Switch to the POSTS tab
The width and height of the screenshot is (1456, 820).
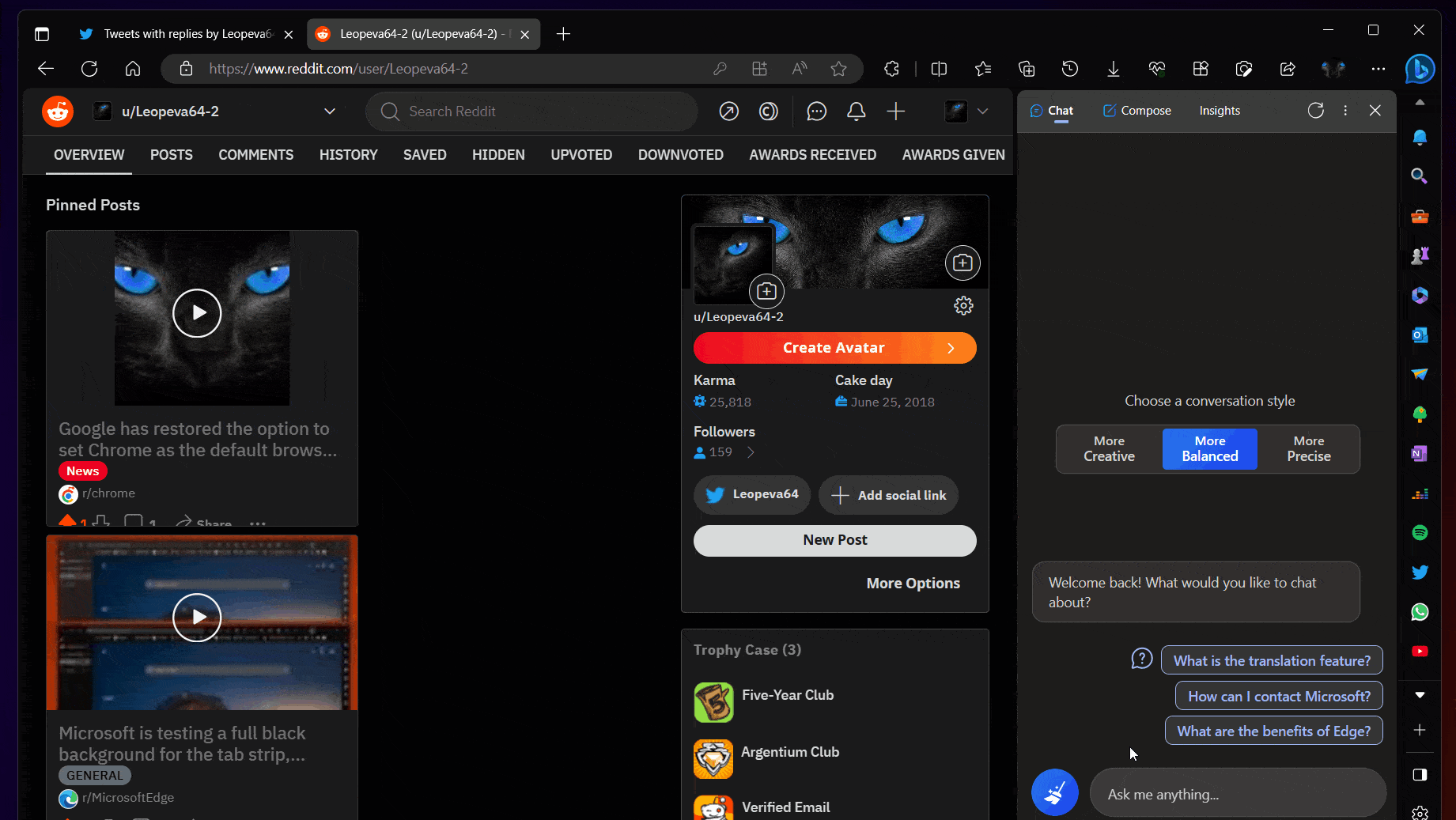[x=172, y=155]
